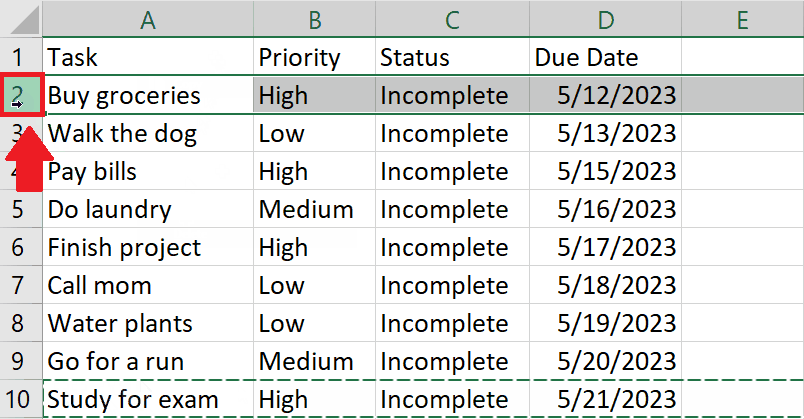Select row 2 header
This screenshot has width=804, height=419.
pos(21,95)
